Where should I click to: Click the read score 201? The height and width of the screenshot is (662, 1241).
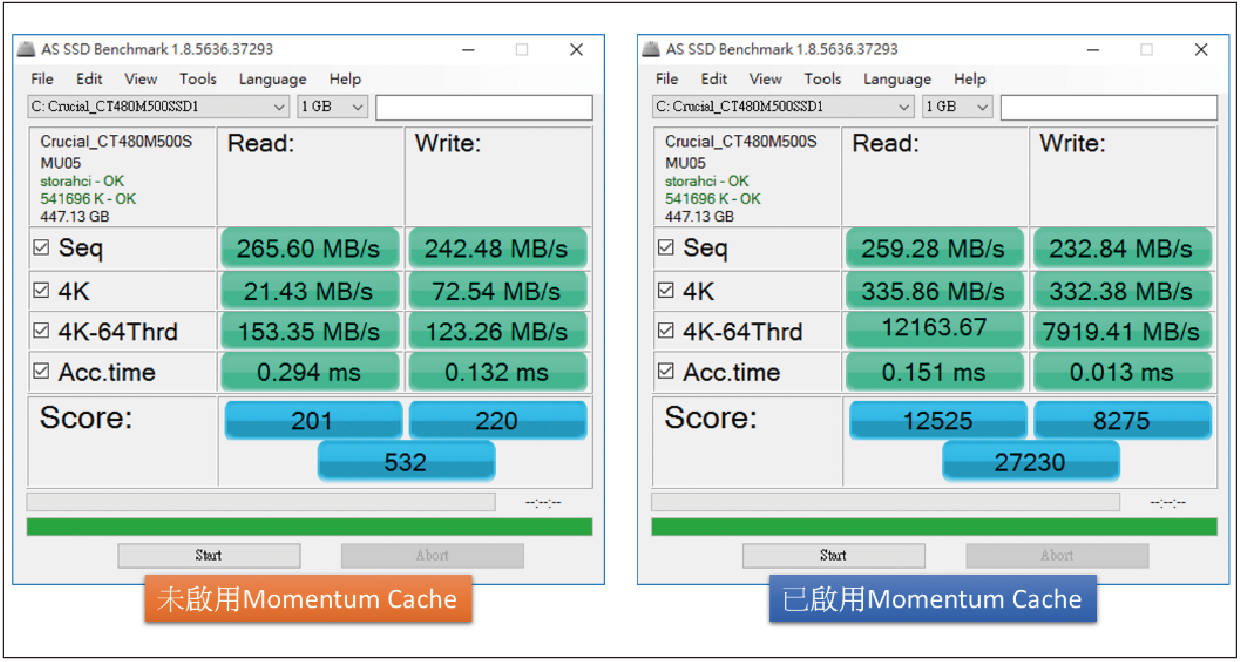click(313, 420)
